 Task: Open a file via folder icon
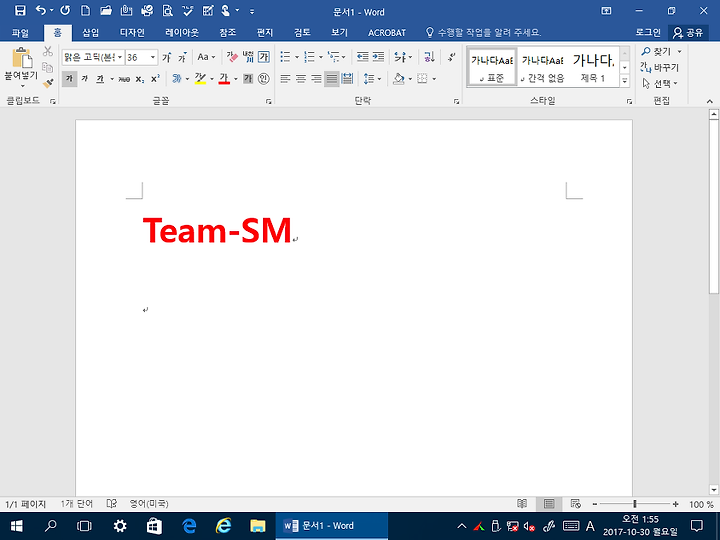click(x=106, y=10)
